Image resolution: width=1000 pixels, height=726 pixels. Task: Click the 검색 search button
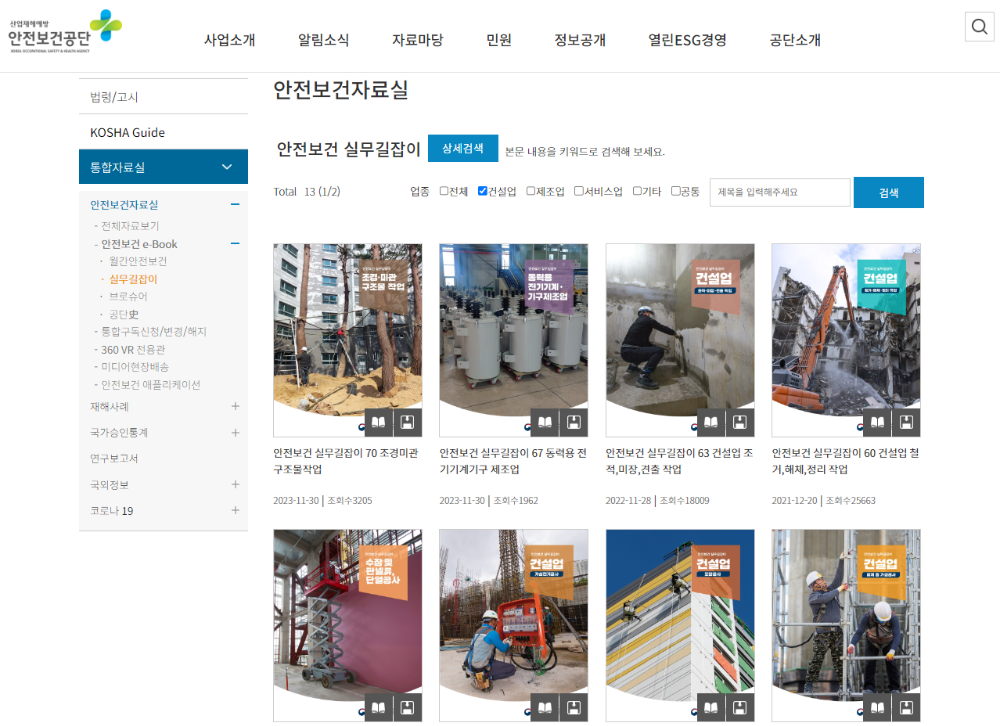point(888,192)
